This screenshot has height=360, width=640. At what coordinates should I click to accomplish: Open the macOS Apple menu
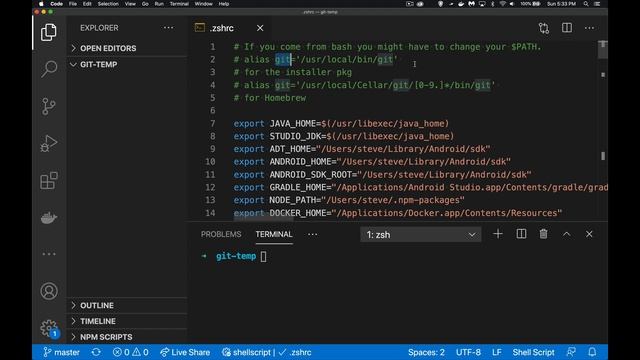point(41,4)
